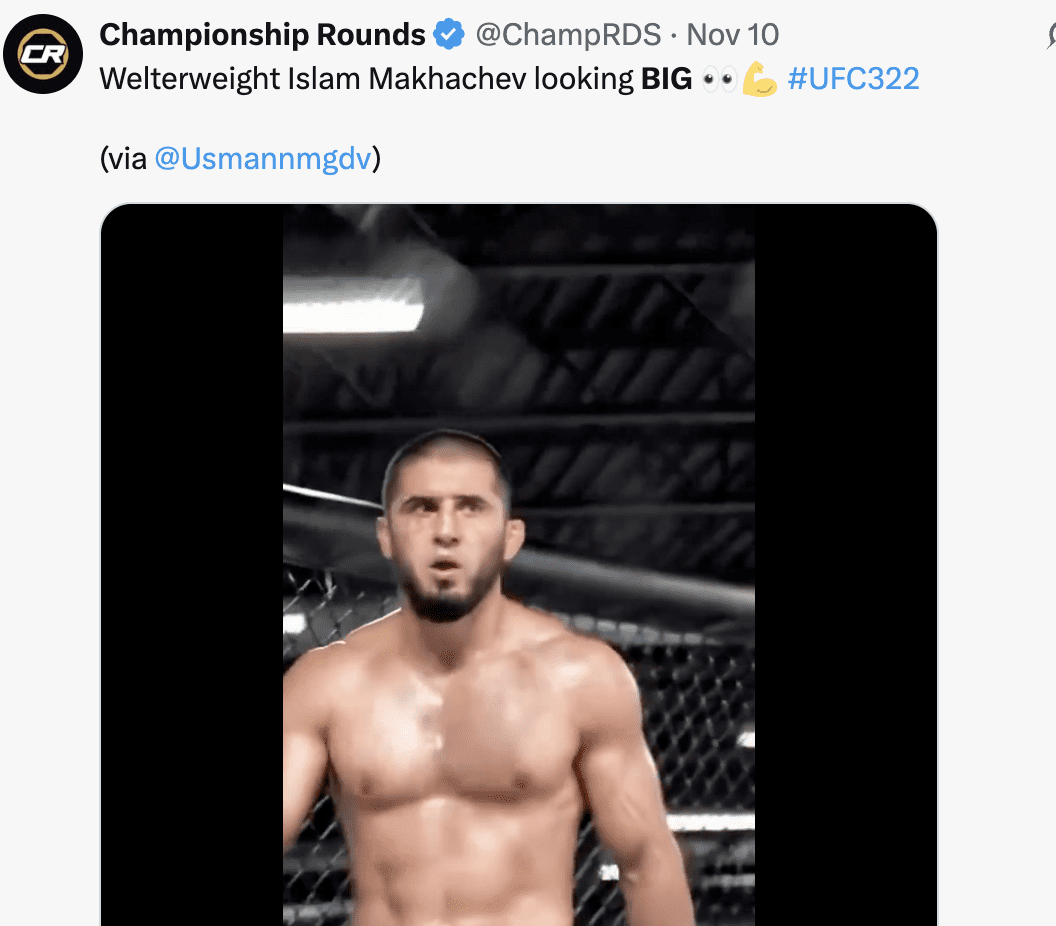Click the words "looking" in the tweet
Screen dimensions: 1056x926
(x=583, y=80)
